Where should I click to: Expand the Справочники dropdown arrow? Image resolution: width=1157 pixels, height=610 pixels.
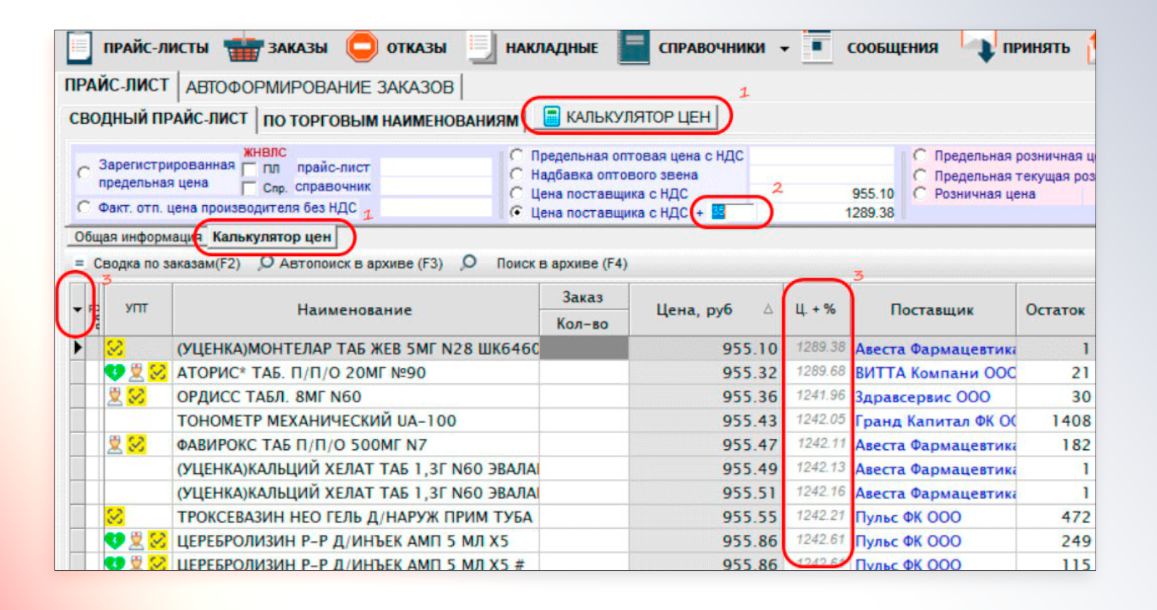tap(784, 48)
